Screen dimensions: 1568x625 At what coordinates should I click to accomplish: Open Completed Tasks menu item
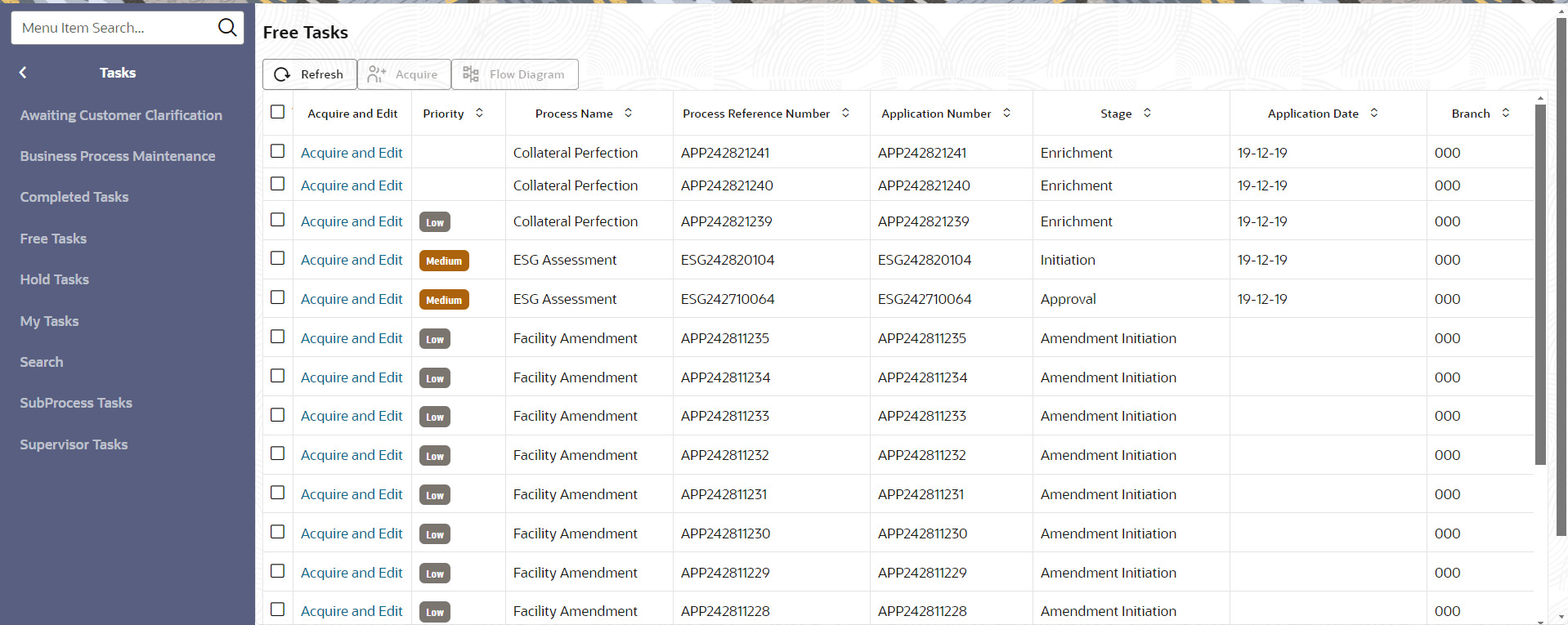(74, 197)
